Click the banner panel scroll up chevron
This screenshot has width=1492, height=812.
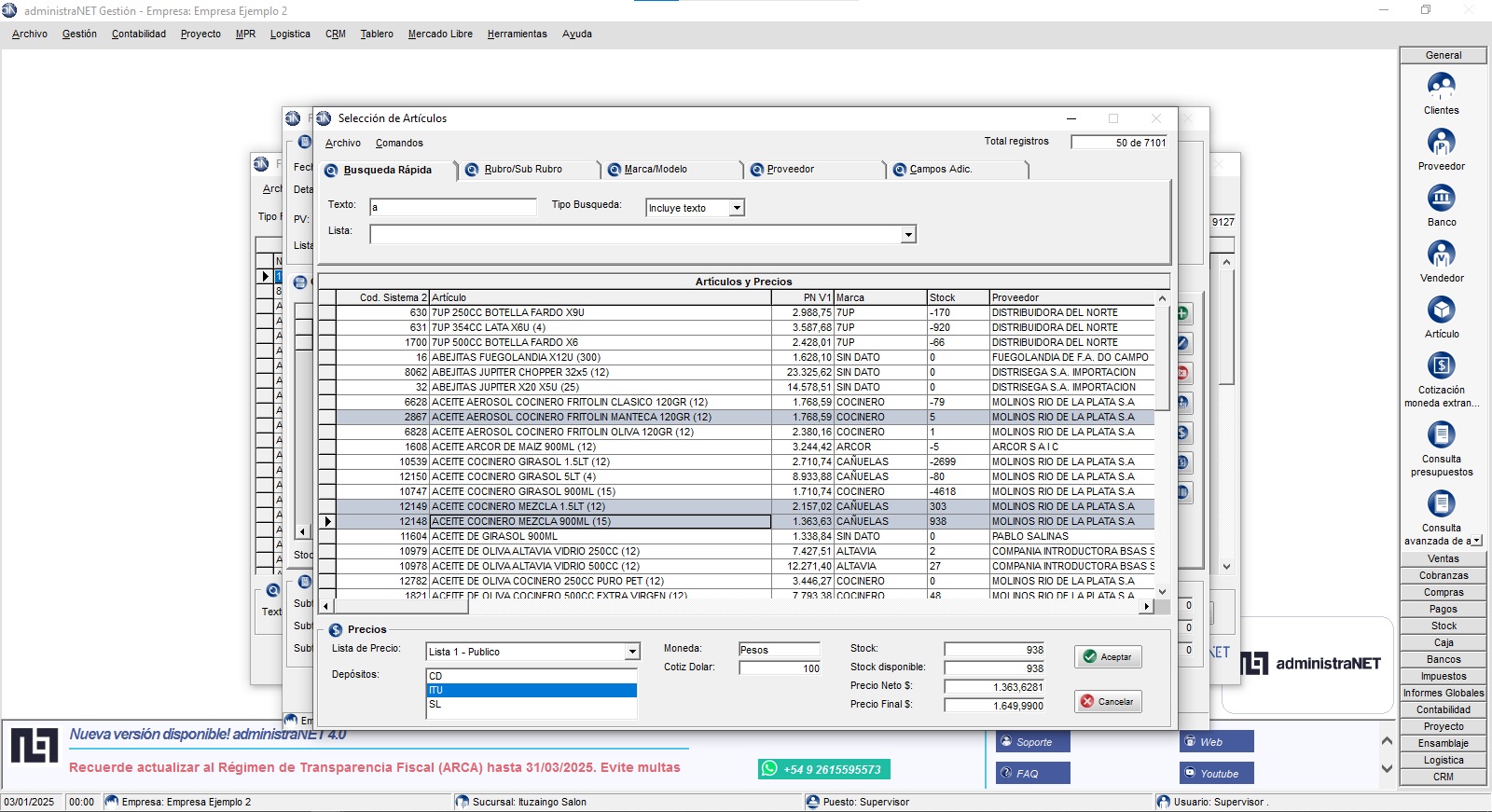[x=1387, y=741]
